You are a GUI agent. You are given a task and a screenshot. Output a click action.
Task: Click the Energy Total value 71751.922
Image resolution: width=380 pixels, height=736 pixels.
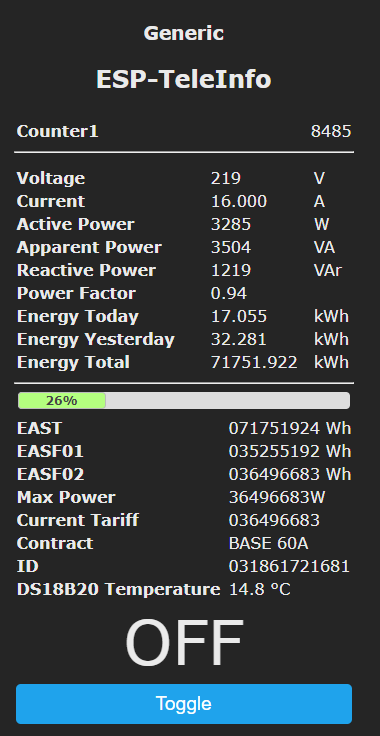click(x=254, y=362)
